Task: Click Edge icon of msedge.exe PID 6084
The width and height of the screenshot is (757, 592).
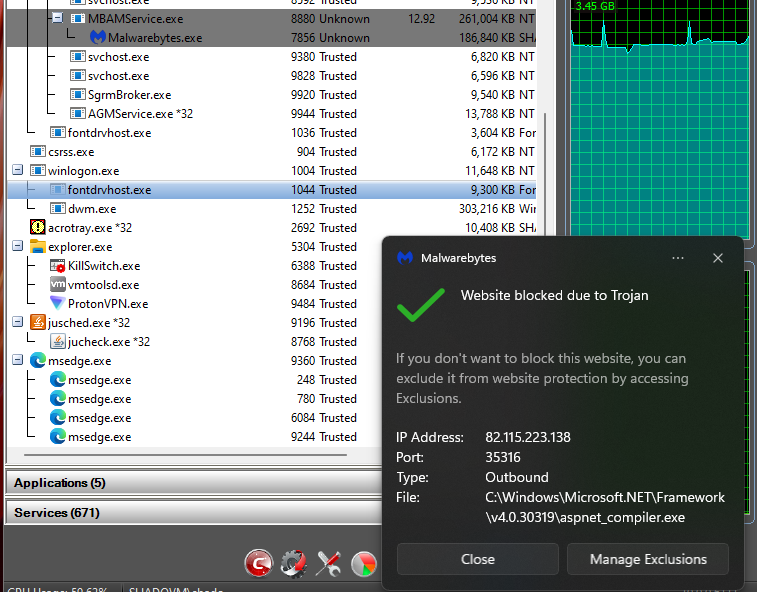Action: tap(57, 417)
